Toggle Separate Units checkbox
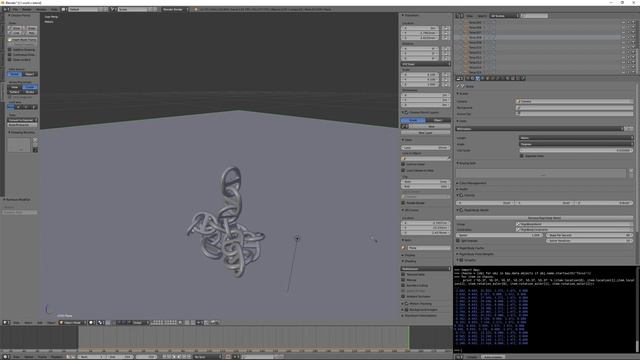The width and height of the screenshot is (640, 360). [522, 156]
